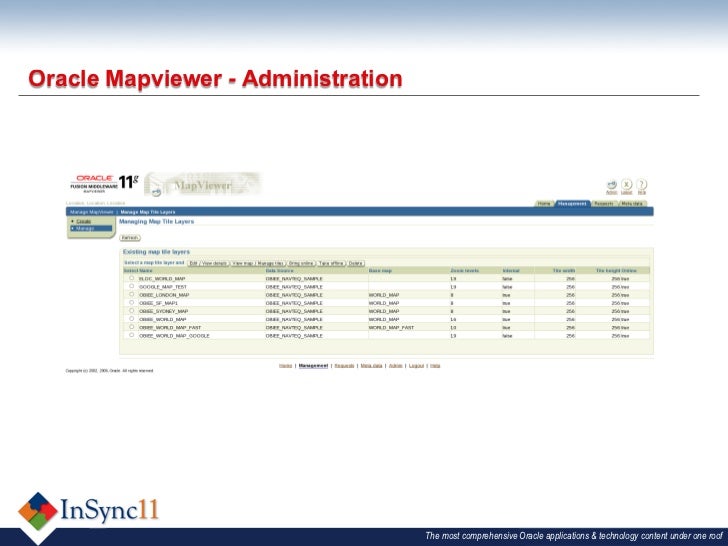Click the footer Logout link
This screenshot has width=728, height=546.
pyautogui.click(x=416, y=366)
